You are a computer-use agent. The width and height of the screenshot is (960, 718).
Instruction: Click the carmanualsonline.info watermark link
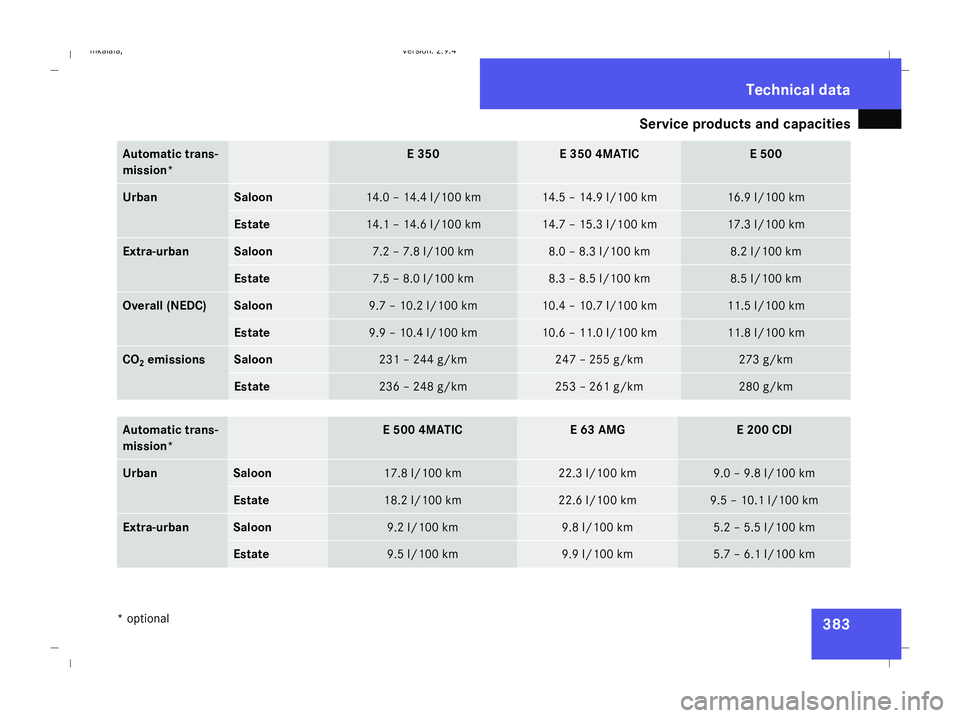(x=812, y=701)
